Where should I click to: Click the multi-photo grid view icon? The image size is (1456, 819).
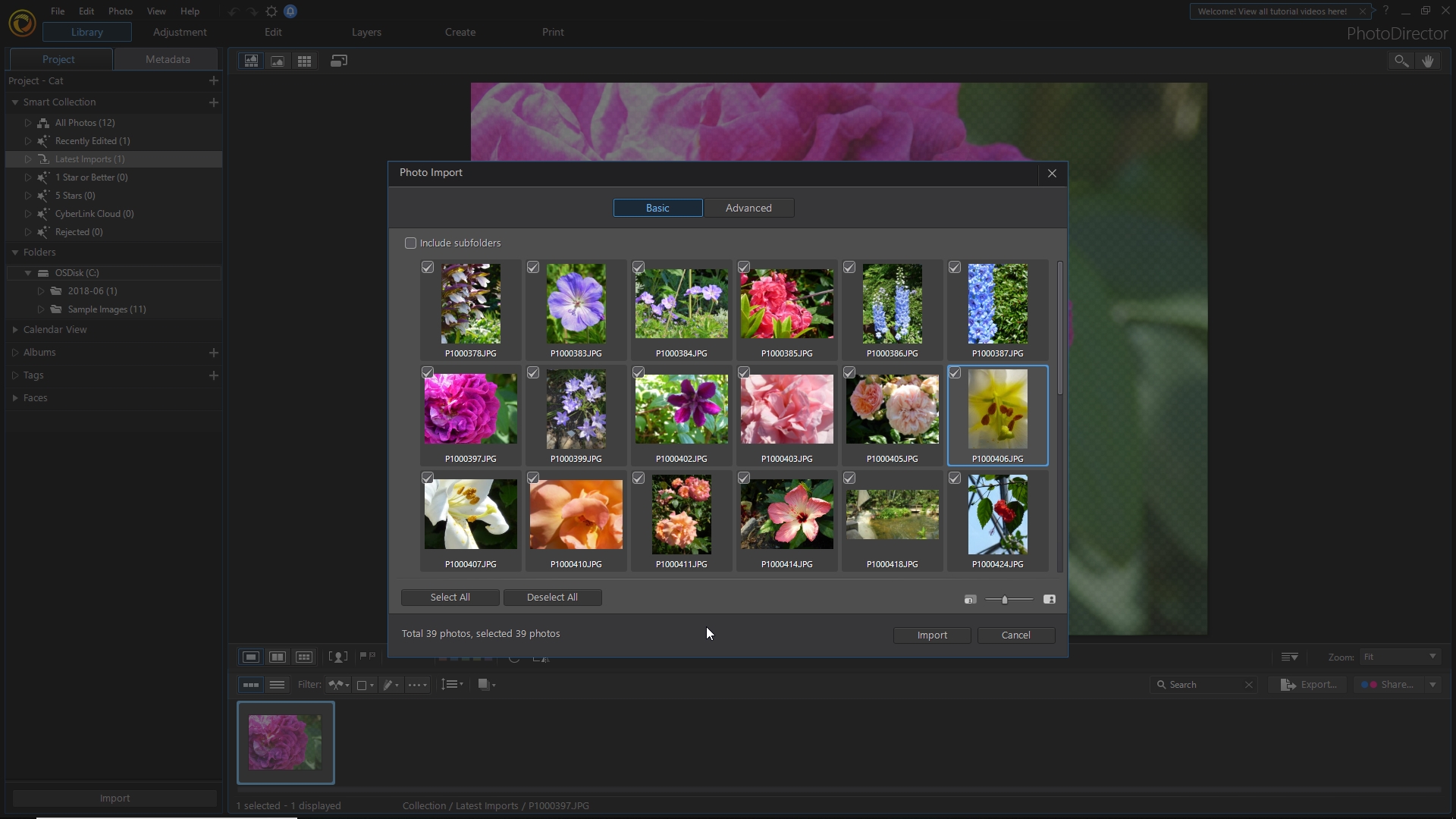tap(304, 61)
